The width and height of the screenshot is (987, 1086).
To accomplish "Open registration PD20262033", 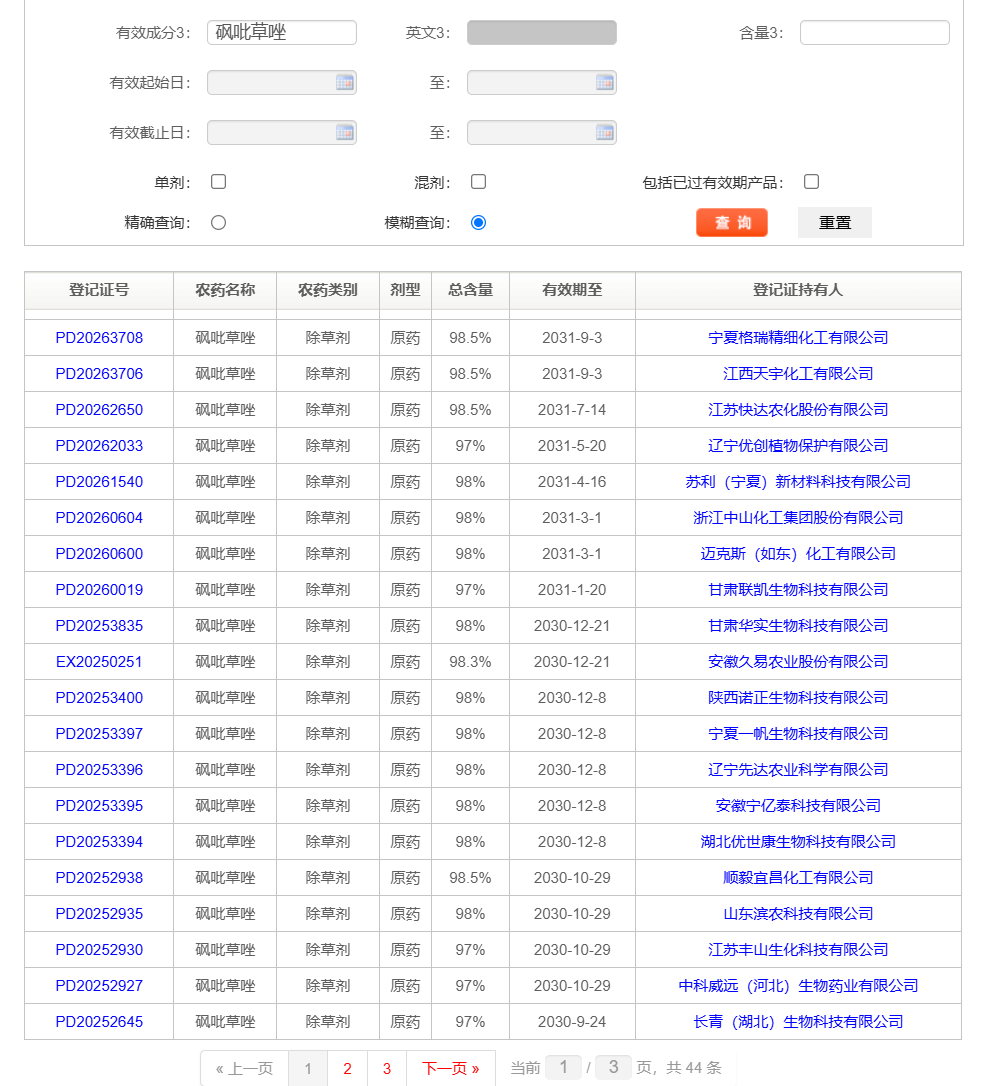I will 99,446.
